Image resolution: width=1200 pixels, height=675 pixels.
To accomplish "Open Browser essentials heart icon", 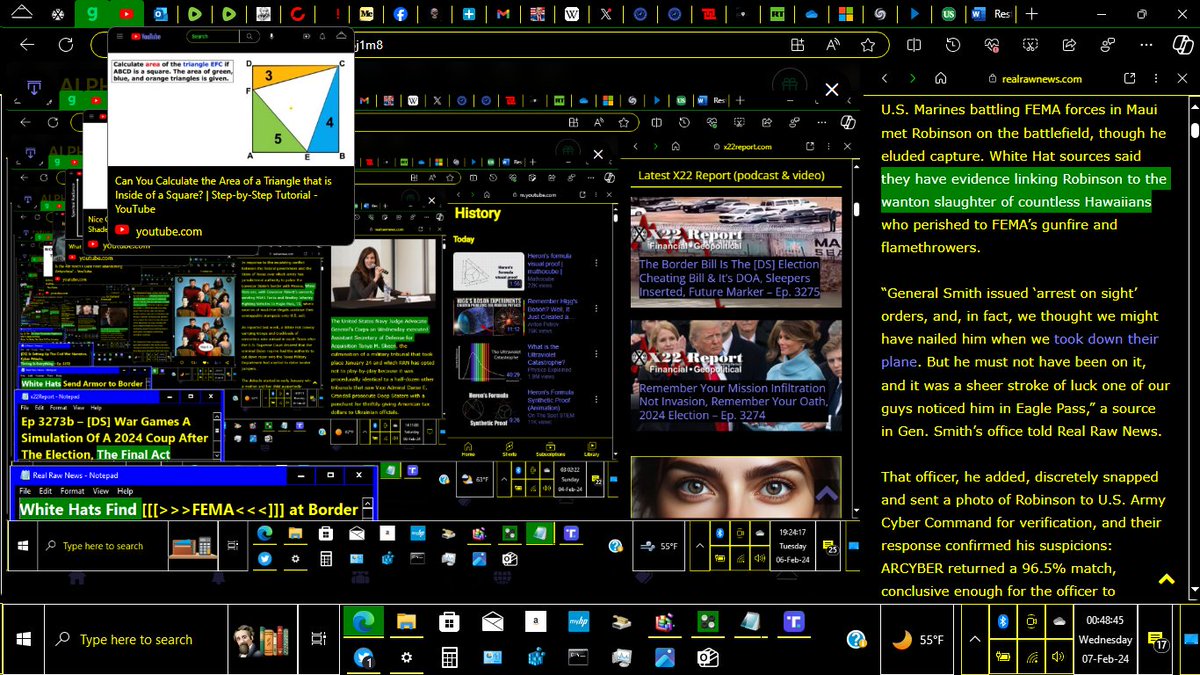I will point(993,45).
